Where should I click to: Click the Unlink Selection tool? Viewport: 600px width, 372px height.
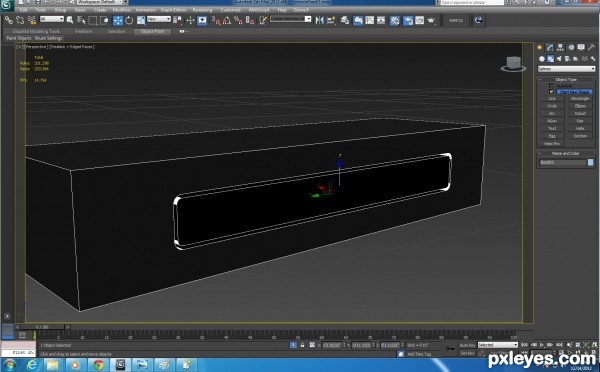20,20
